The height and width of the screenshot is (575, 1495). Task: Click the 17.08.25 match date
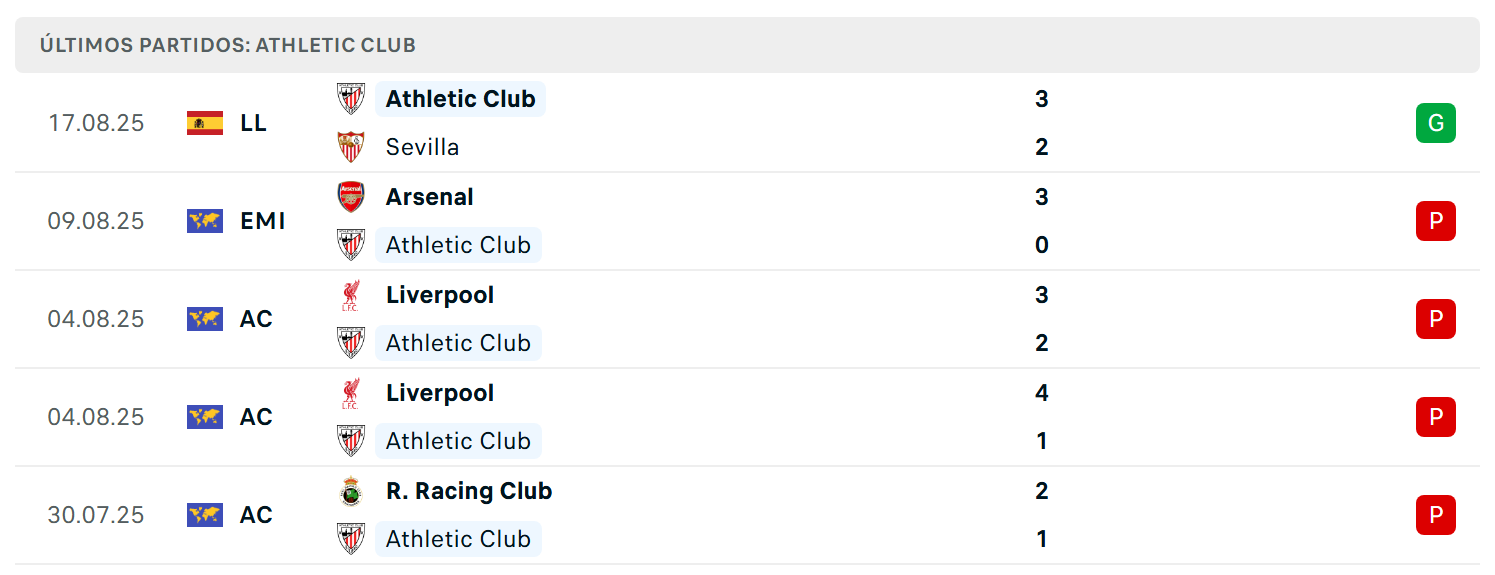click(x=96, y=123)
